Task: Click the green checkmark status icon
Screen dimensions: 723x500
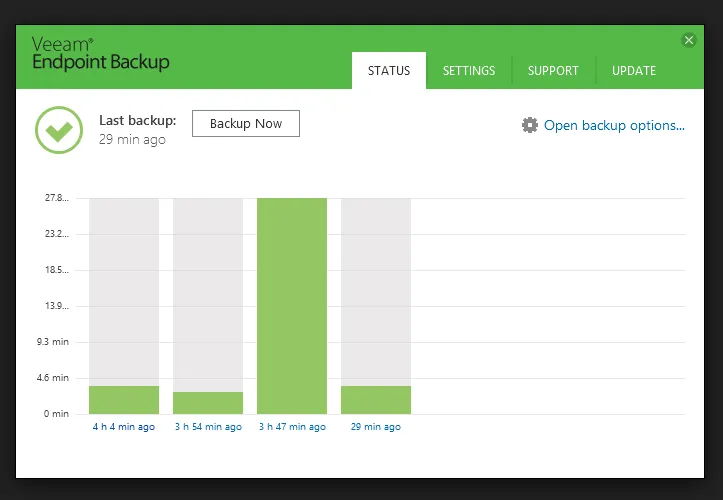Action: pyautogui.click(x=59, y=130)
